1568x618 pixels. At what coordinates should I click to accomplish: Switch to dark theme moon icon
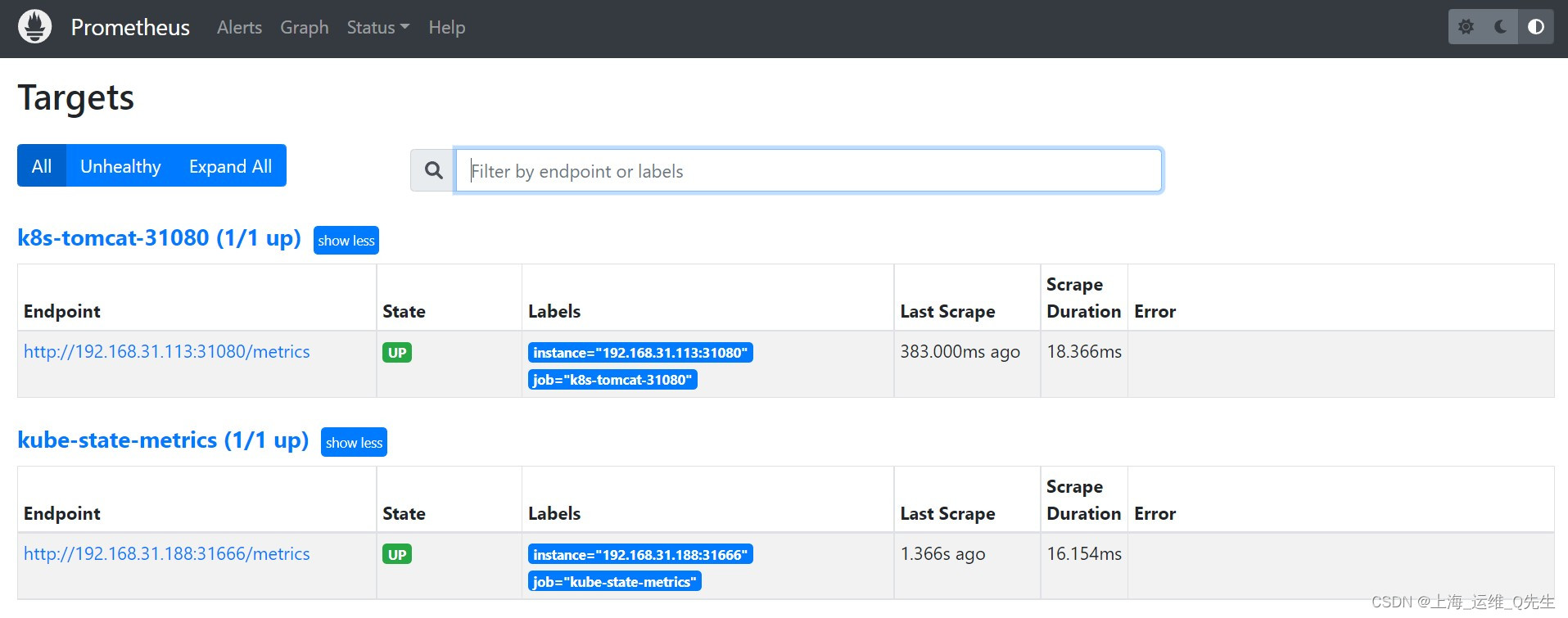pyautogui.click(x=1501, y=27)
